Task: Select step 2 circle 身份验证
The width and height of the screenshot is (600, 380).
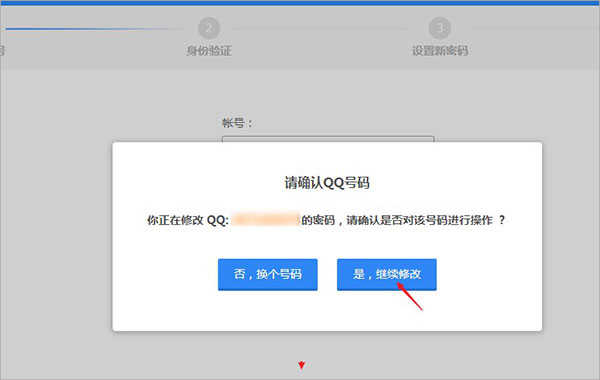Action: pos(209,28)
